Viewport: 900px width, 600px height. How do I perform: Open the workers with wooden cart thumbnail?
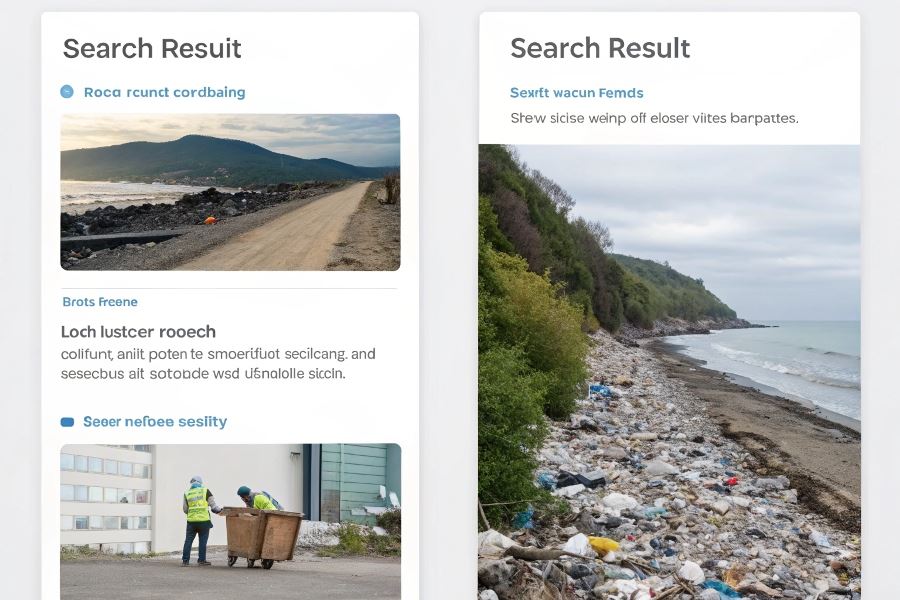230,521
